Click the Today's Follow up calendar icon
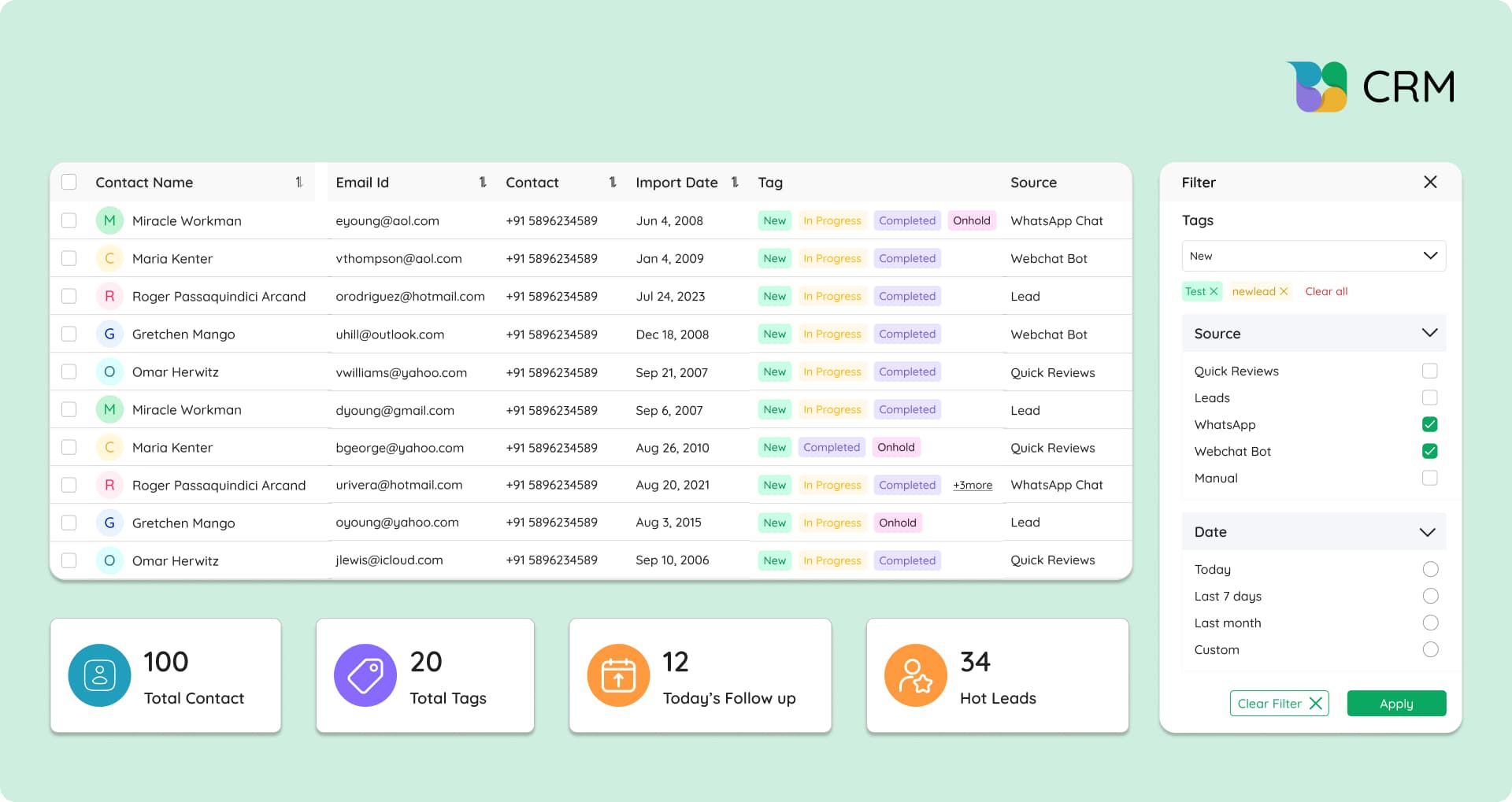 [618, 674]
